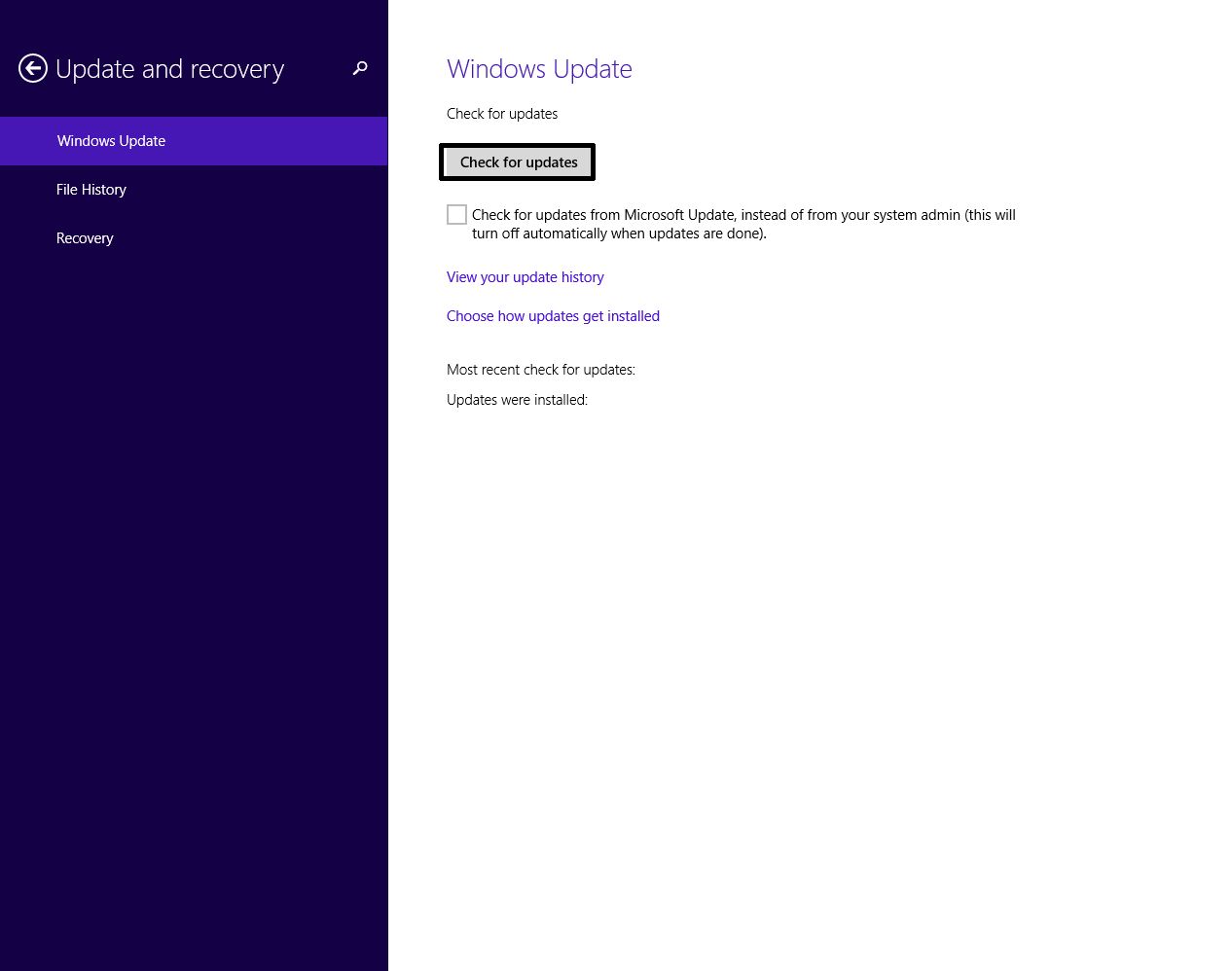The width and height of the screenshot is (1232, 971).
Task: Open View your update history link
Action: tap(525, 277)
